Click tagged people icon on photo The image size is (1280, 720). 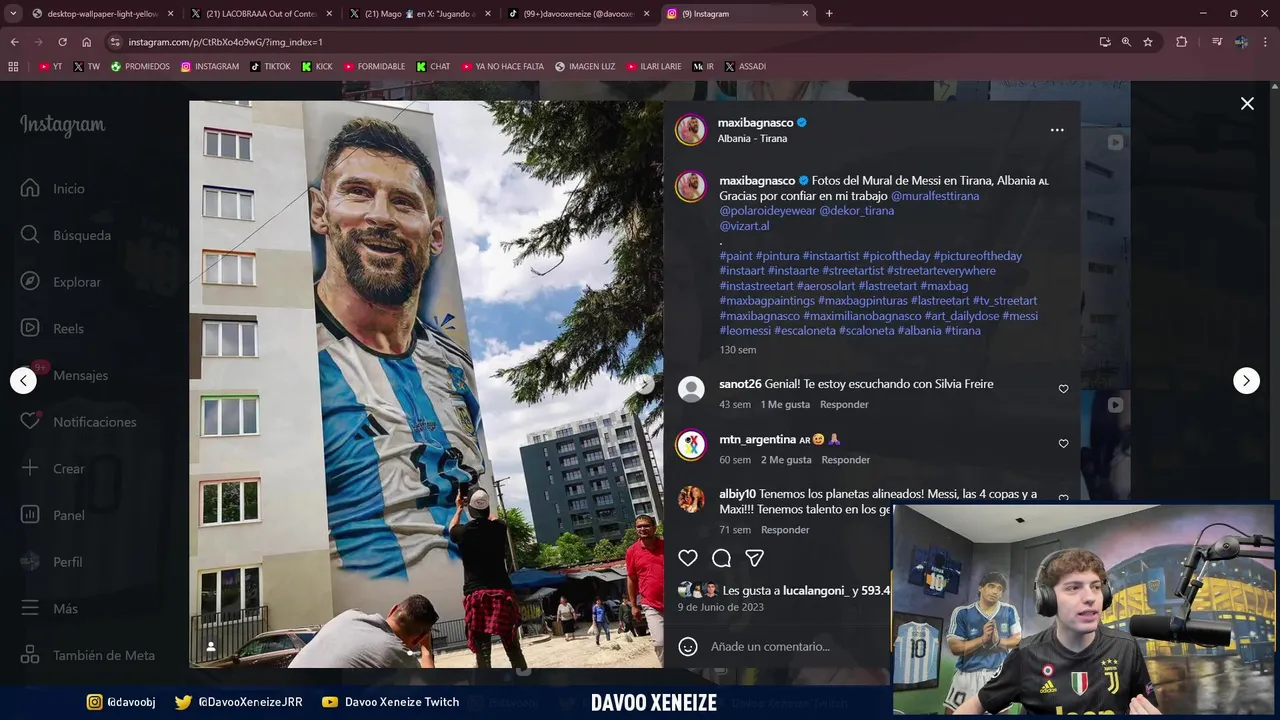pos(210,647)
